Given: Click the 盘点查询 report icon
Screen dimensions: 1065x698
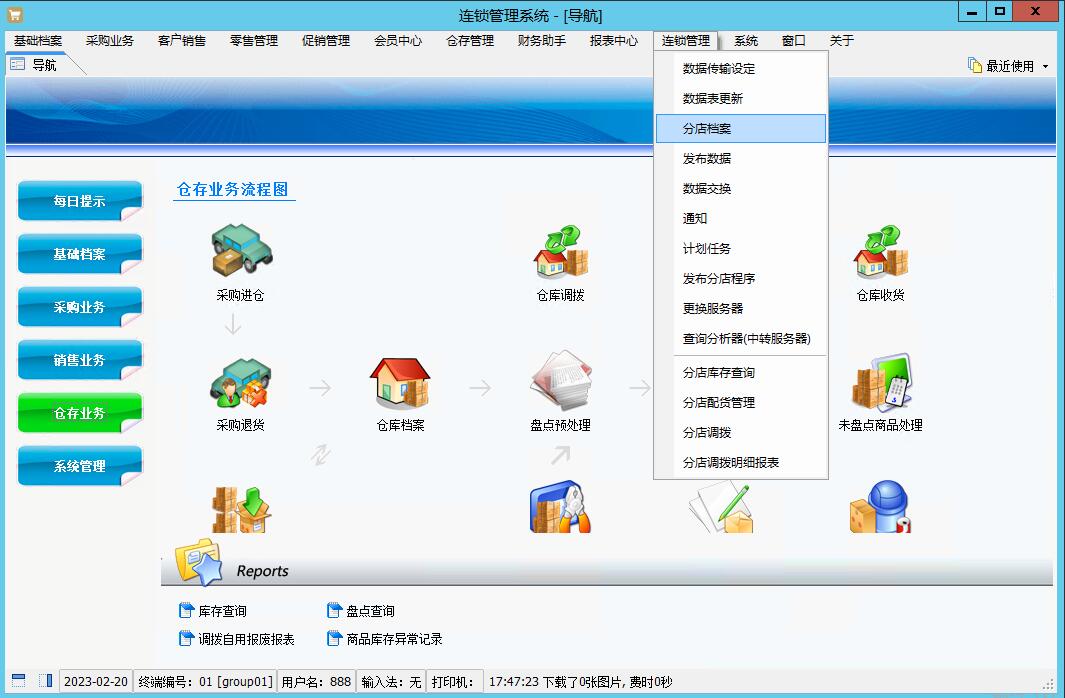Looking at the screenshot, I should (334, 610).
